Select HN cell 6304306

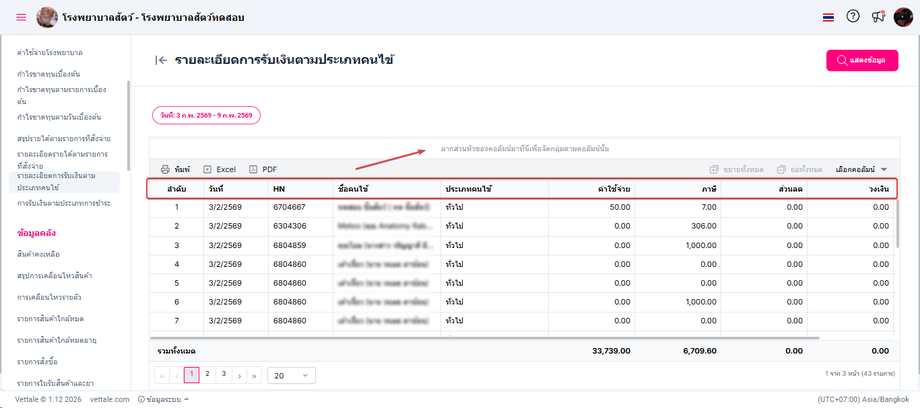click(300, 226)
